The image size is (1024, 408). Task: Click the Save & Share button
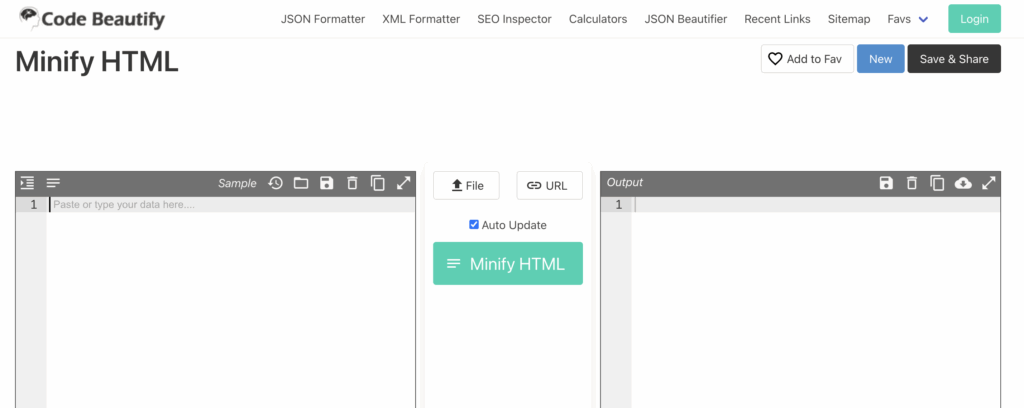coord(954,59)
